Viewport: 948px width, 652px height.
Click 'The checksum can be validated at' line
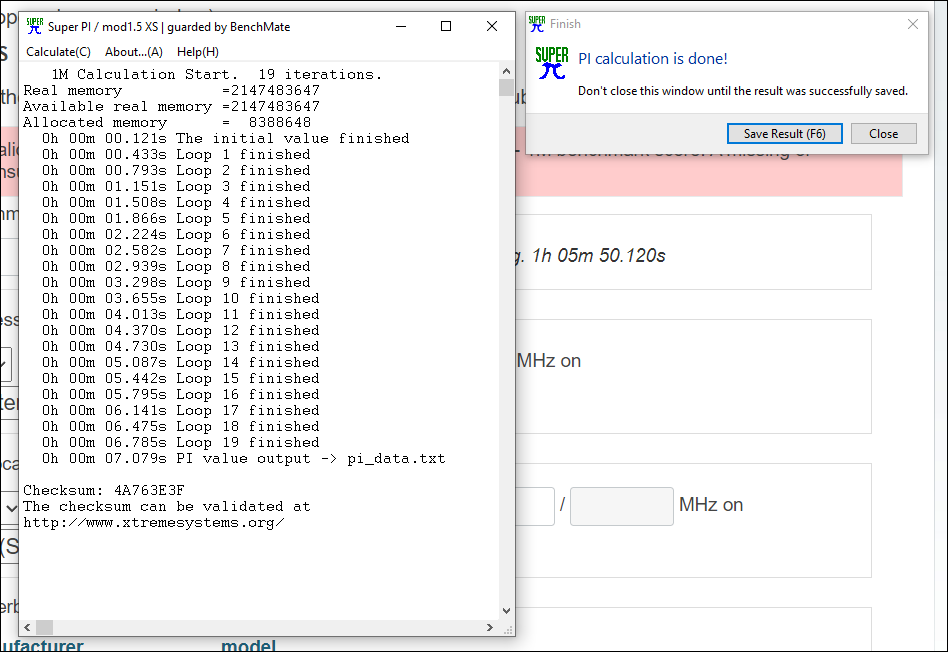point(166,507)
